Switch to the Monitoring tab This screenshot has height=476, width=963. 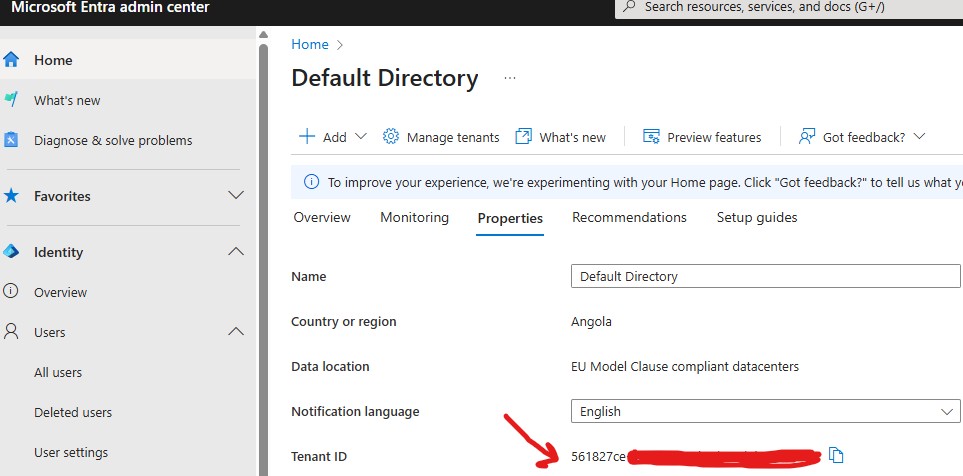pyautogui.click(x=415, y=217)
